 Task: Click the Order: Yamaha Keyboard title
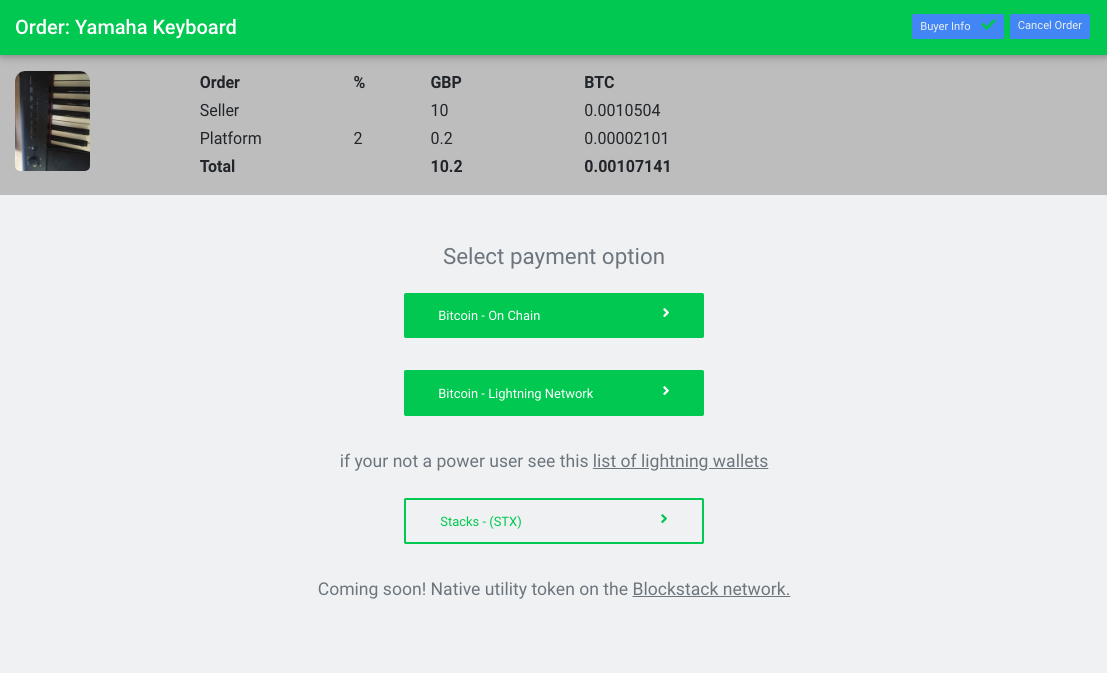[x=126, y=27]
